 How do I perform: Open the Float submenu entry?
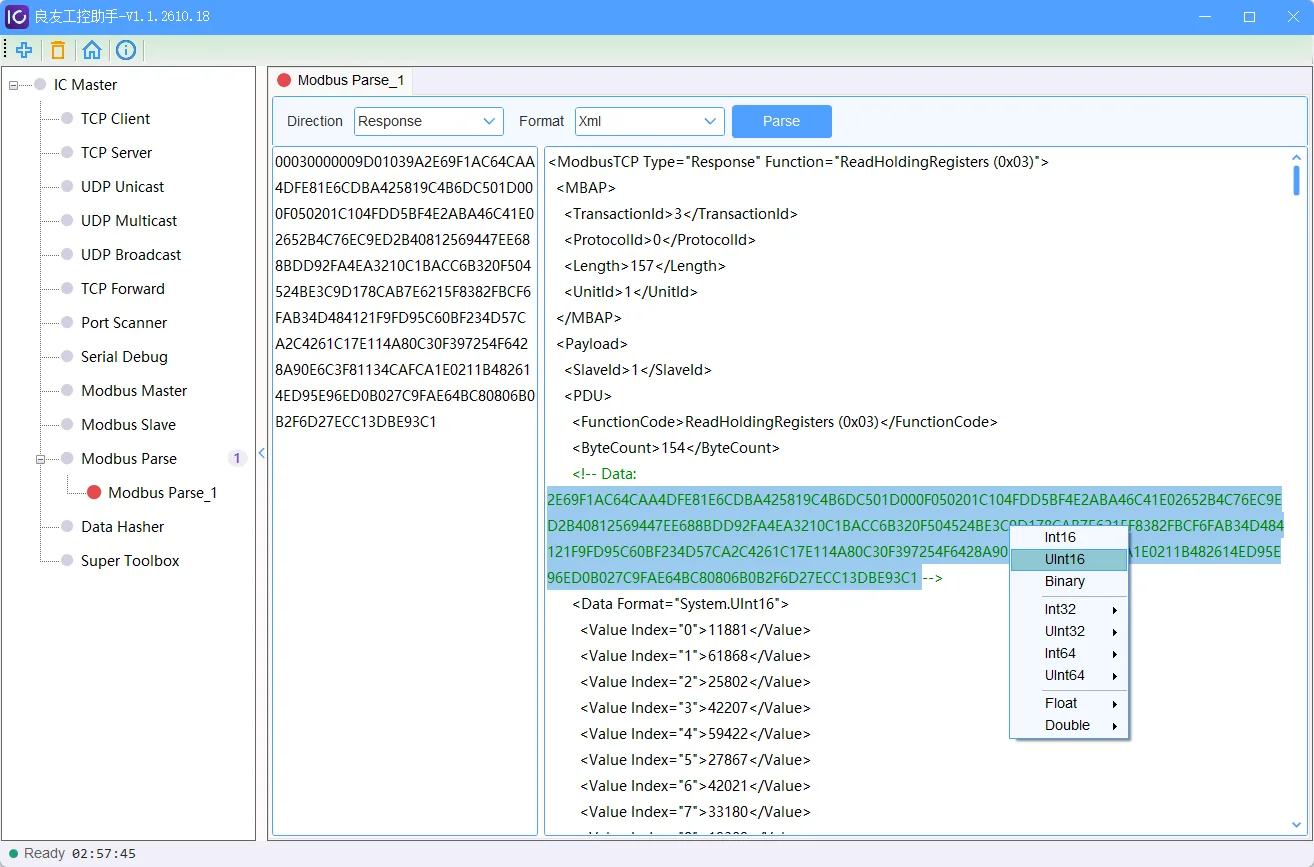click(x=1069, y=703)
